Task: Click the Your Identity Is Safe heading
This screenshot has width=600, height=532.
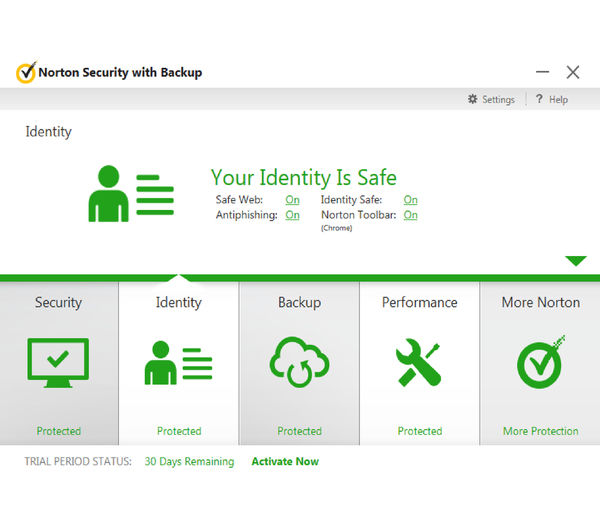Action: [303, 178]
